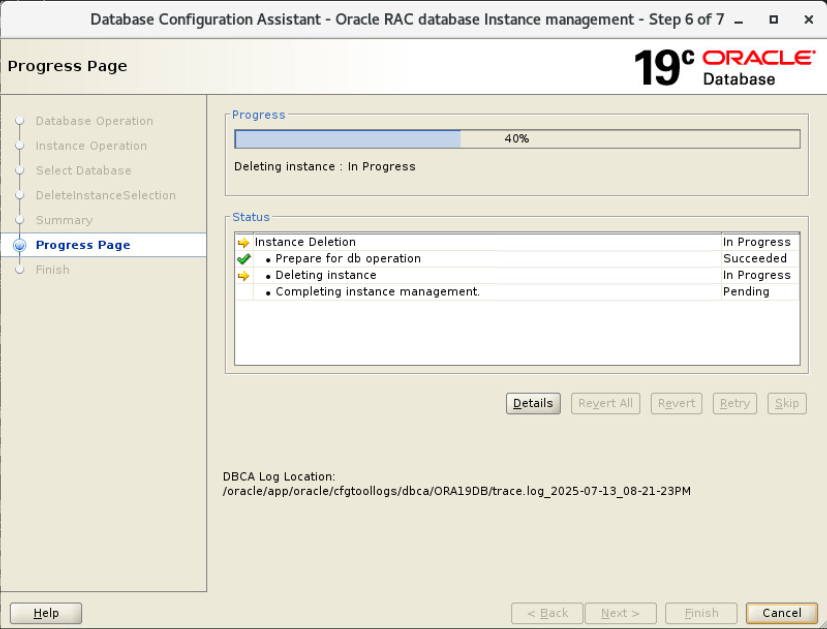Click the Revert button
827x629 pixels.
click(676, 403)
